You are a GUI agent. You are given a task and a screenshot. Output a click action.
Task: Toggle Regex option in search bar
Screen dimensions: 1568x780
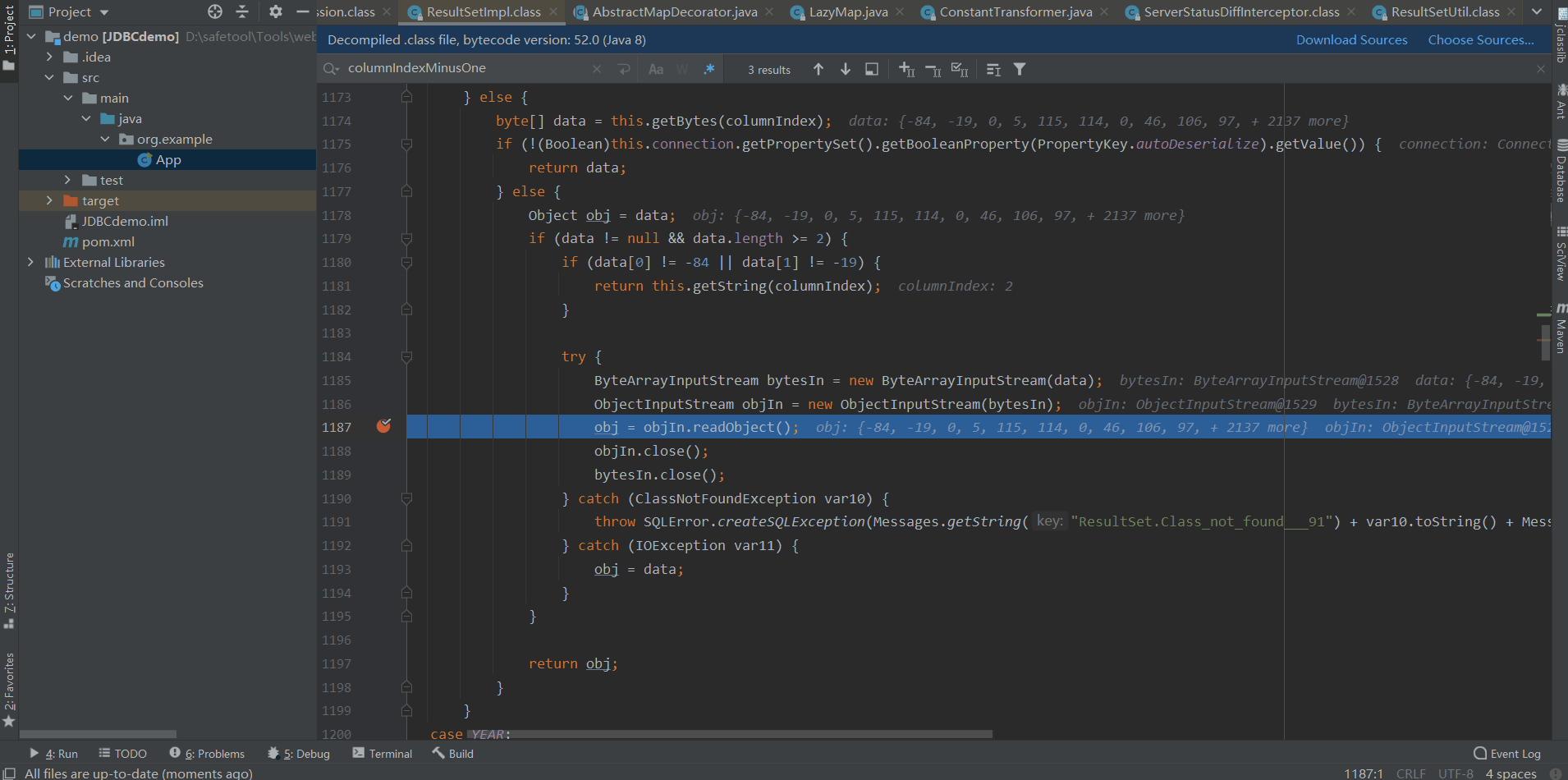tap(709, 70)
